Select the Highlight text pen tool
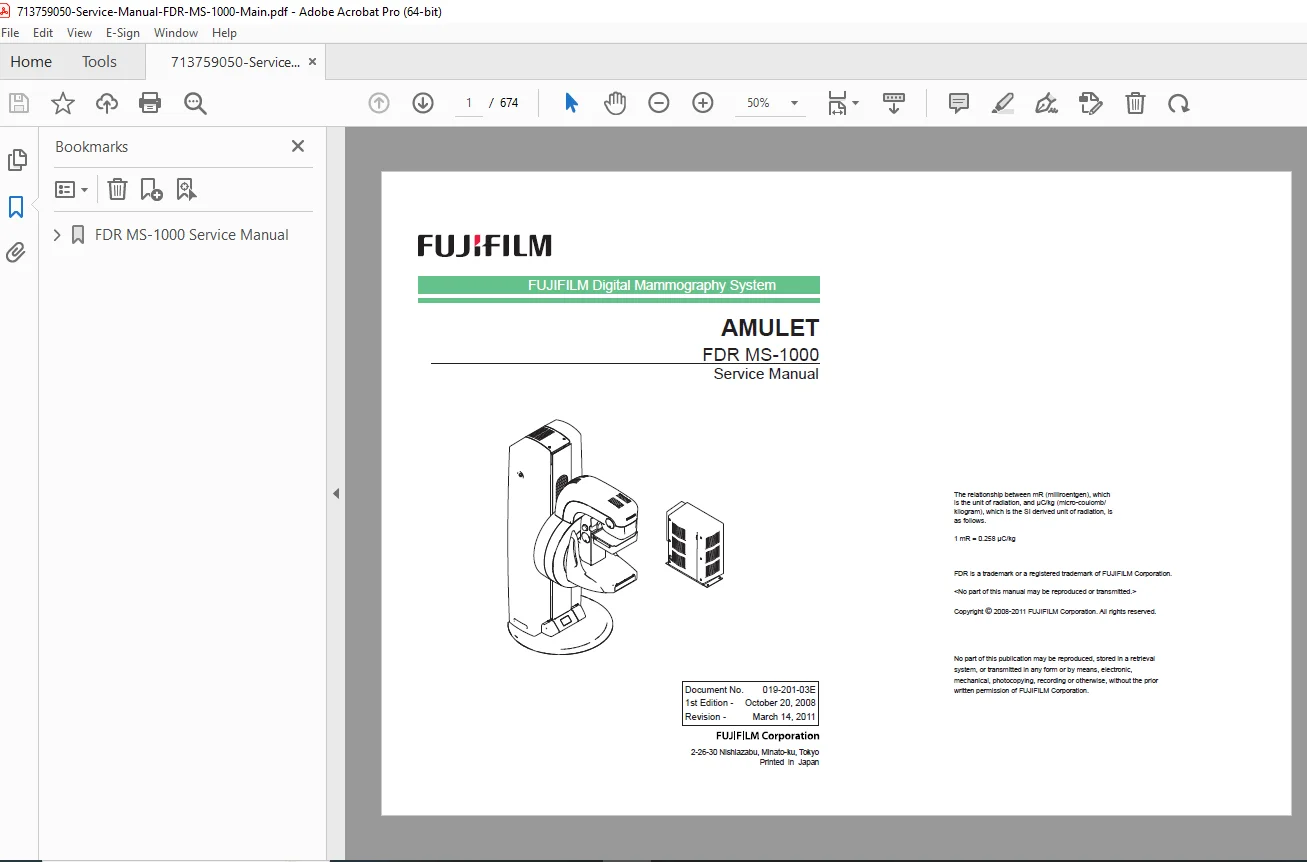 (x=1003, y=103)
